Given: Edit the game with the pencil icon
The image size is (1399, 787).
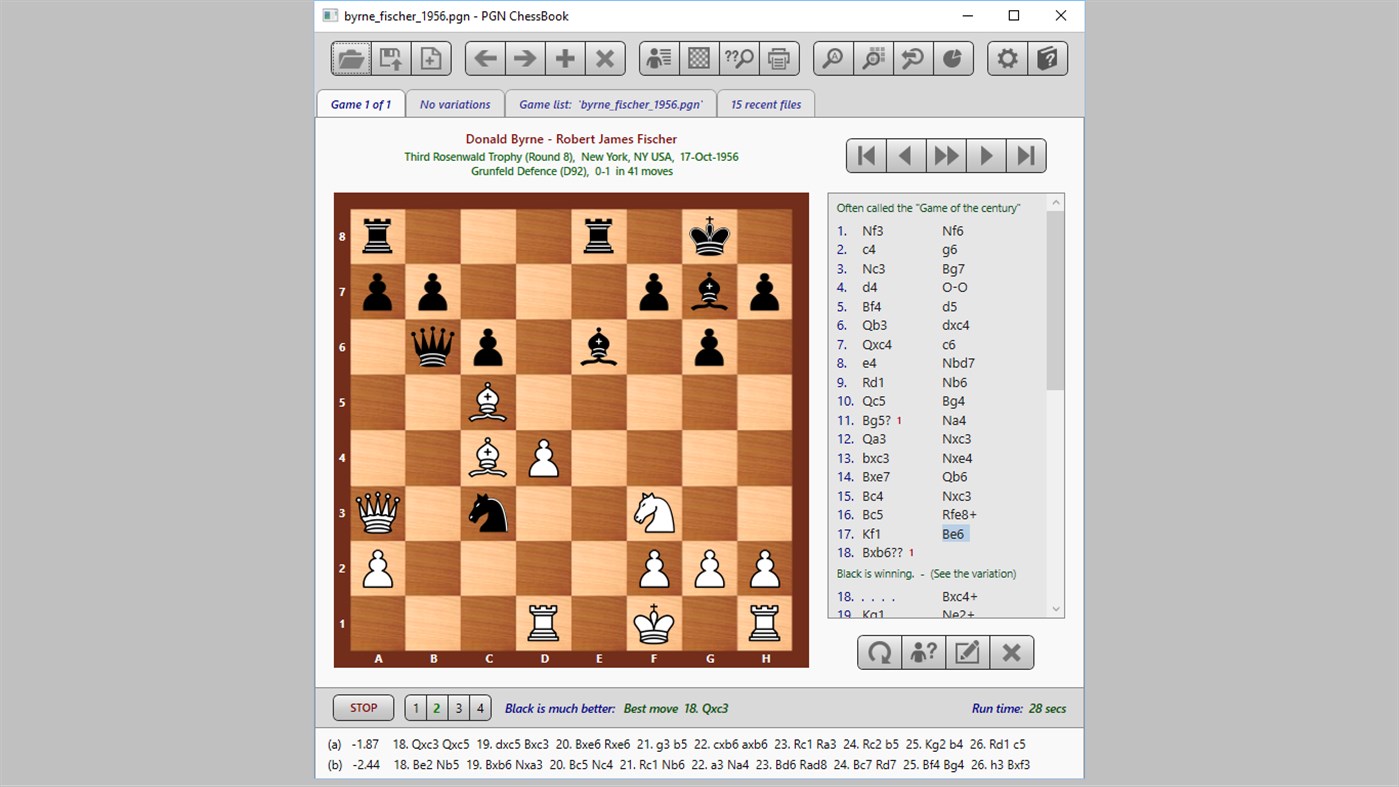Looking at the screenshot, I should click(966, 652).
